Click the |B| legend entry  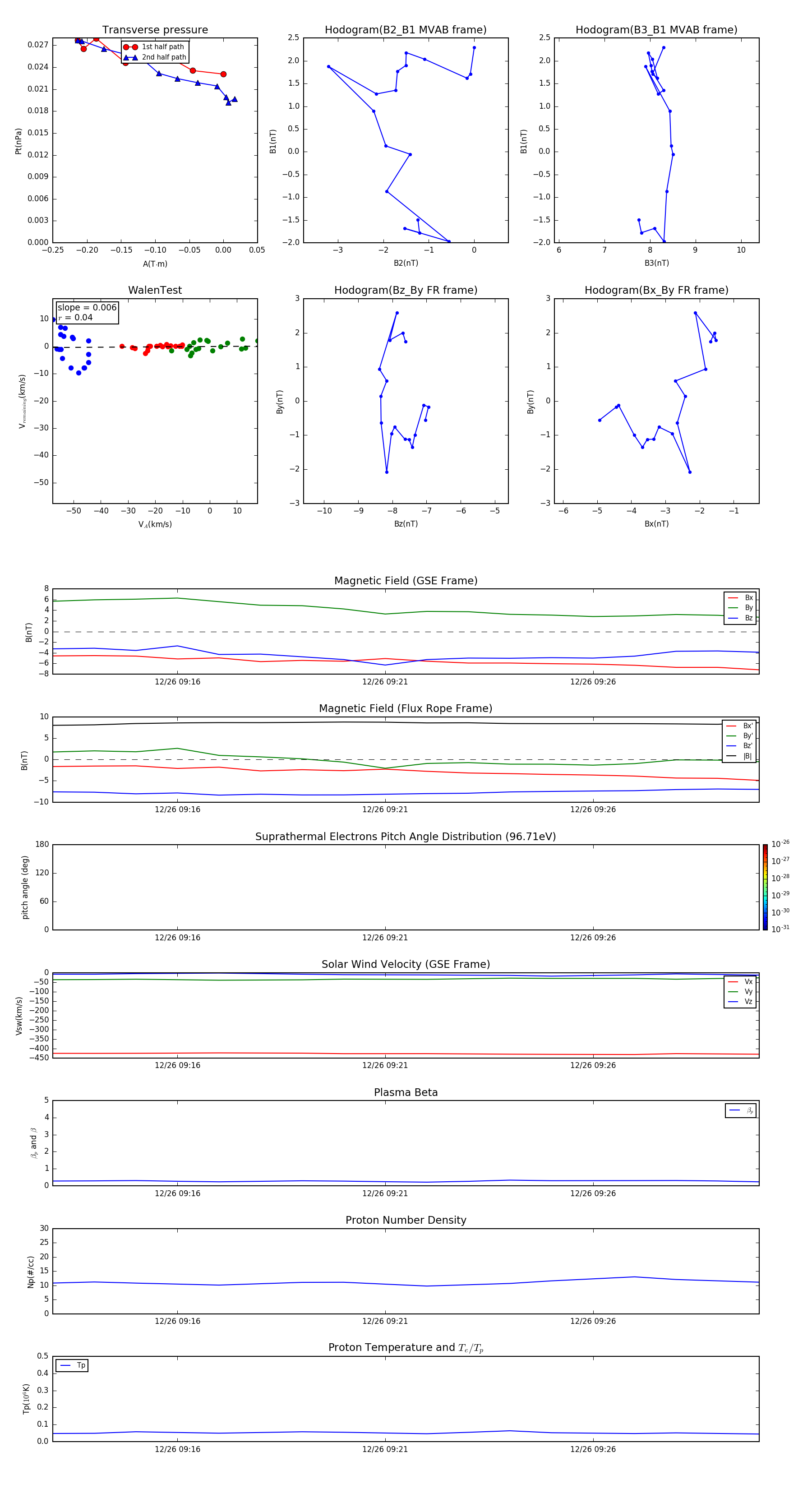click(x=739, y=757)
